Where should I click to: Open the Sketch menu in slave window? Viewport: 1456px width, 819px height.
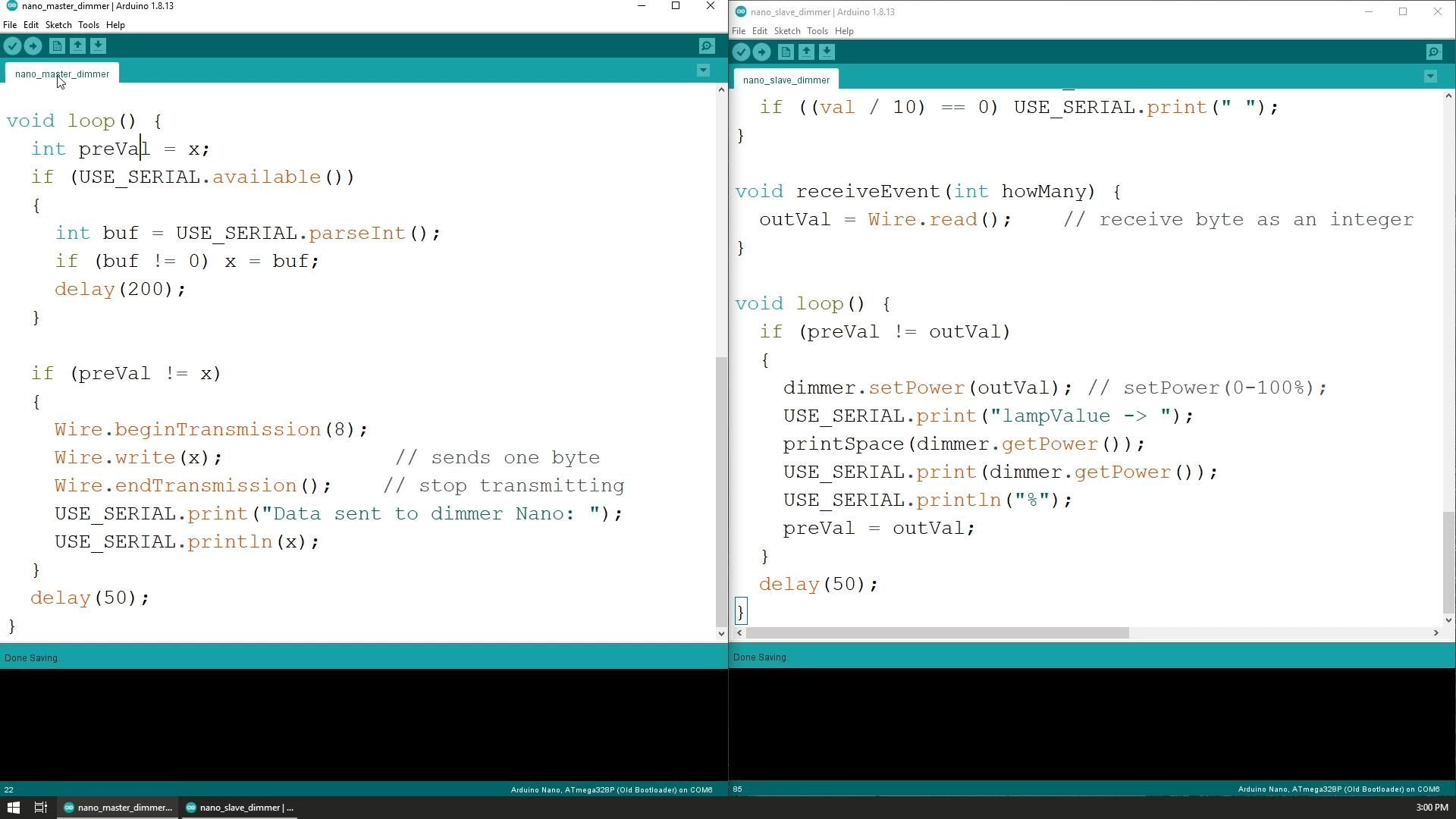pyautogui.click(x=787, y=31)
